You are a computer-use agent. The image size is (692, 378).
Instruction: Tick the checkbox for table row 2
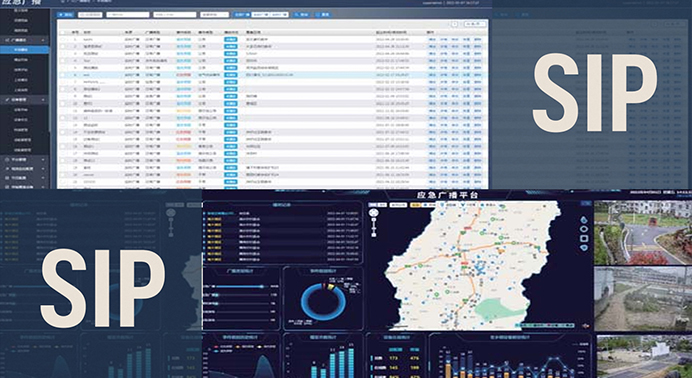(x=62, y=46)
